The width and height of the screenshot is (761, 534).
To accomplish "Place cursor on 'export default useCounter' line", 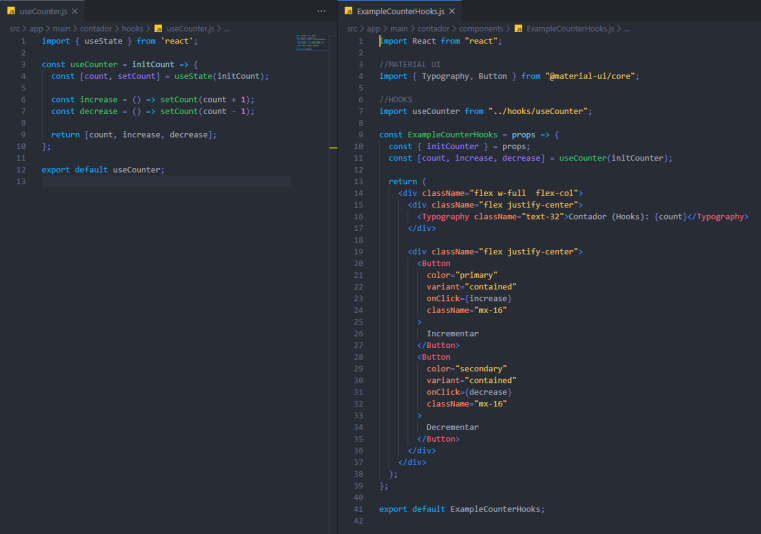I will pyautogui.click(x=103, y=169).
